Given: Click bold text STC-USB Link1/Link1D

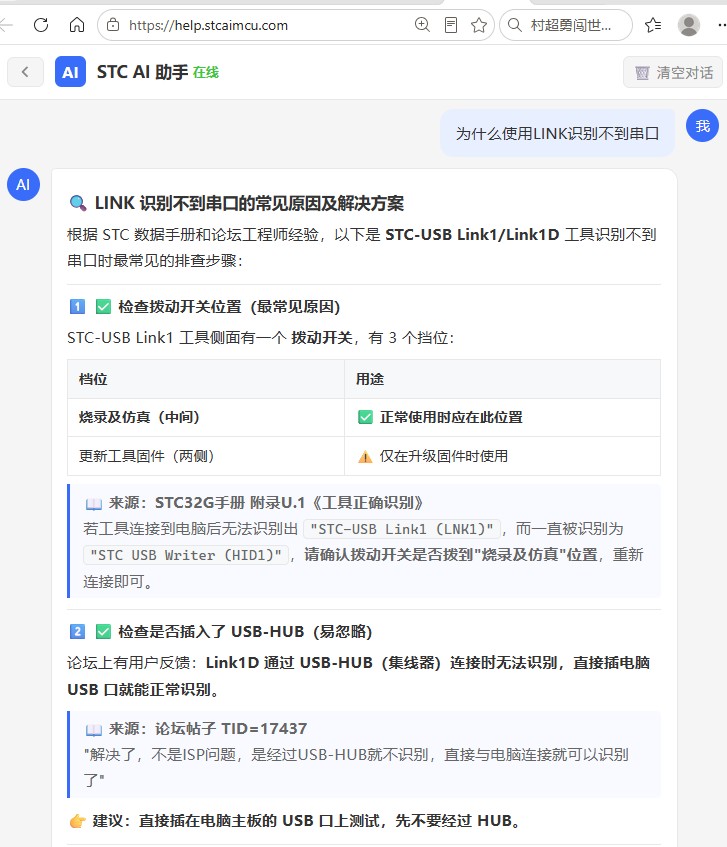Looking at the screenshot, I should [472, 234].
